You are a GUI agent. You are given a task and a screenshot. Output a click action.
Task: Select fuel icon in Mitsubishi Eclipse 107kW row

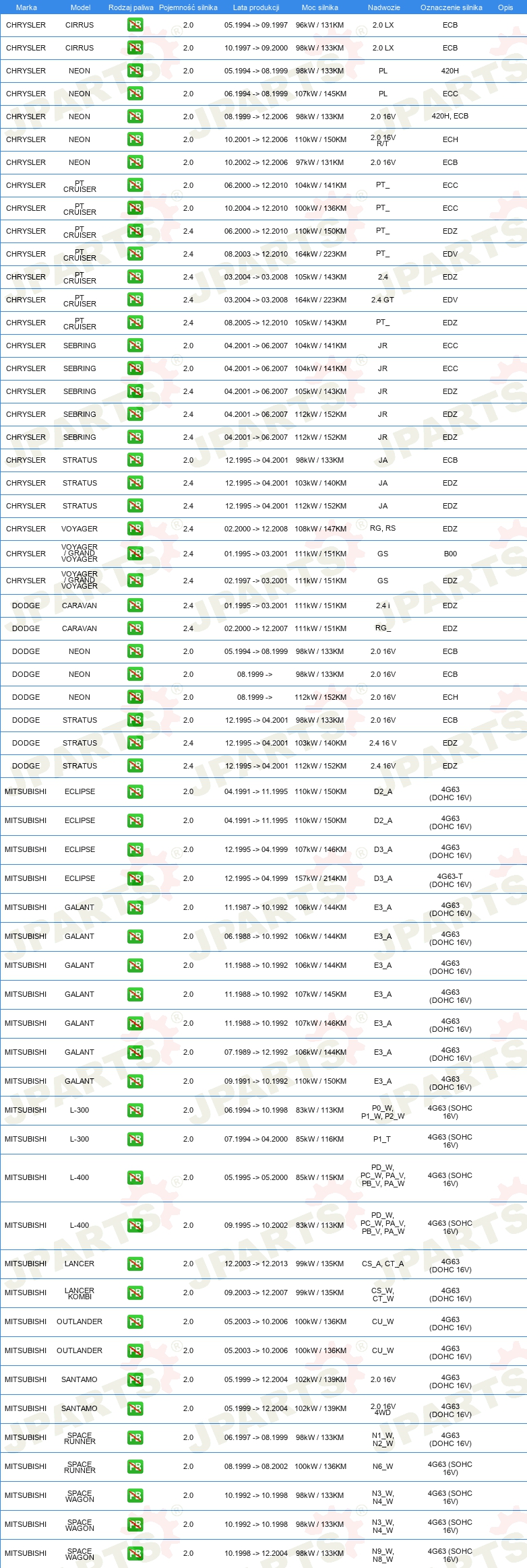(x=135, y=849)
